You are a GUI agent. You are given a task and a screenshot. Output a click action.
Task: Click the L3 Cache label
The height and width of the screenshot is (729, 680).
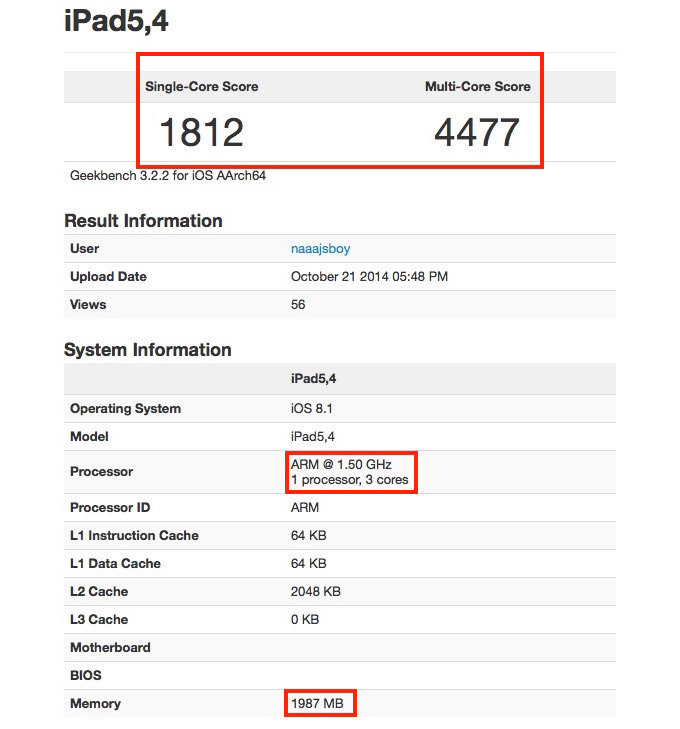point(99,619)
